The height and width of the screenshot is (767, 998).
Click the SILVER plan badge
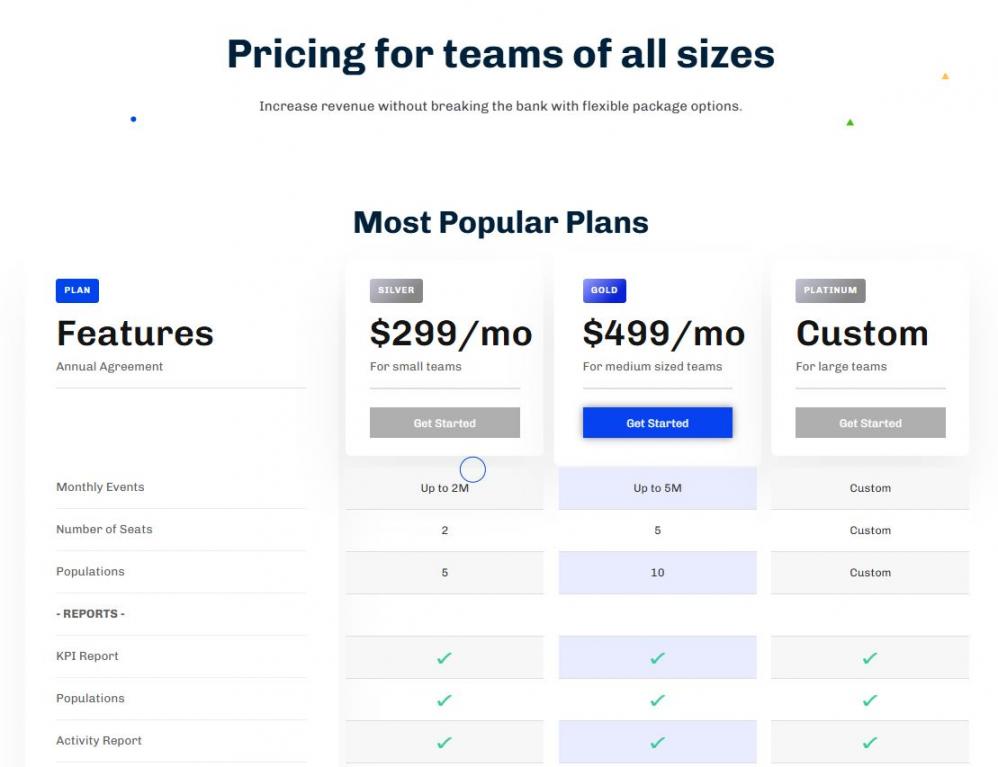396,290
